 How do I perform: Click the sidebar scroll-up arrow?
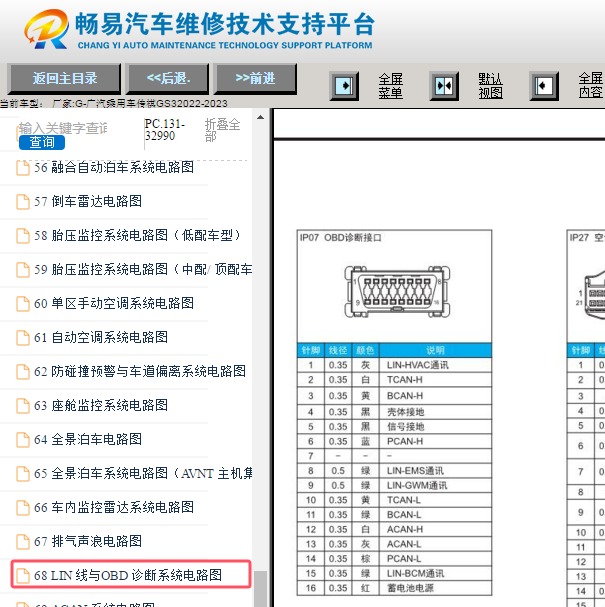point(261,117)
